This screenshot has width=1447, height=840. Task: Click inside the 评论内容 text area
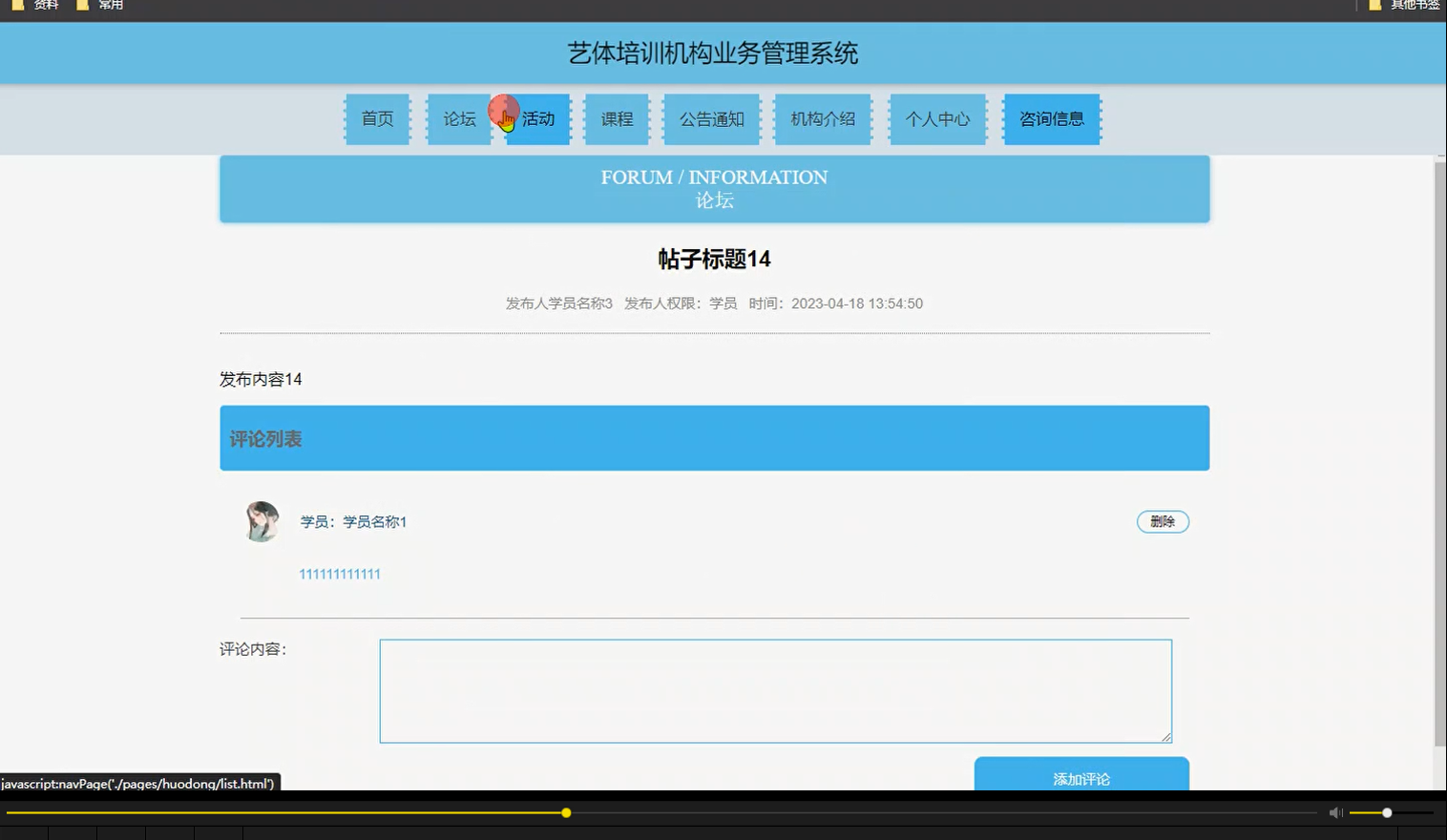click(x=775, y=689)
